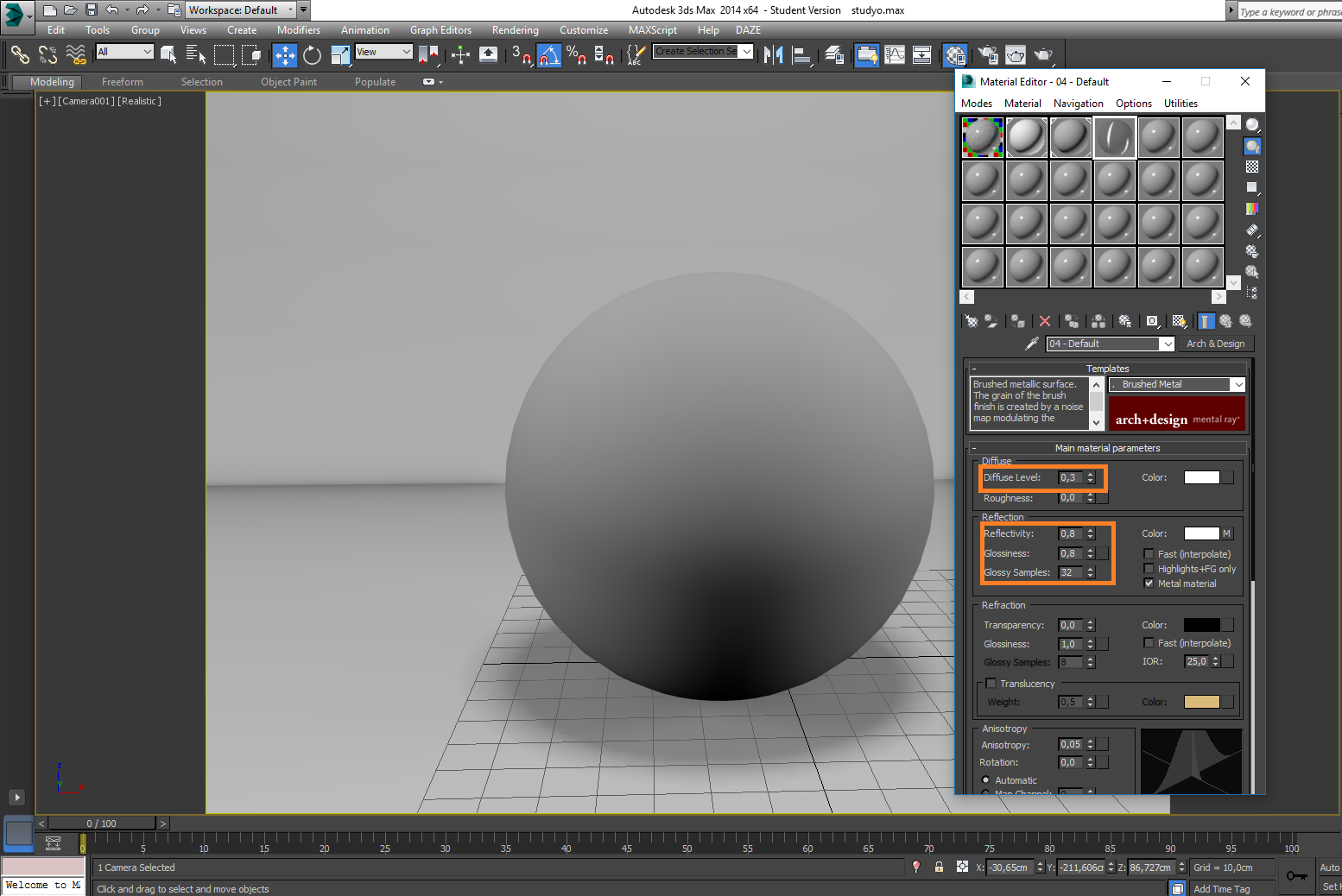Uncheck Metal material checkbox

click(1149, 584)
